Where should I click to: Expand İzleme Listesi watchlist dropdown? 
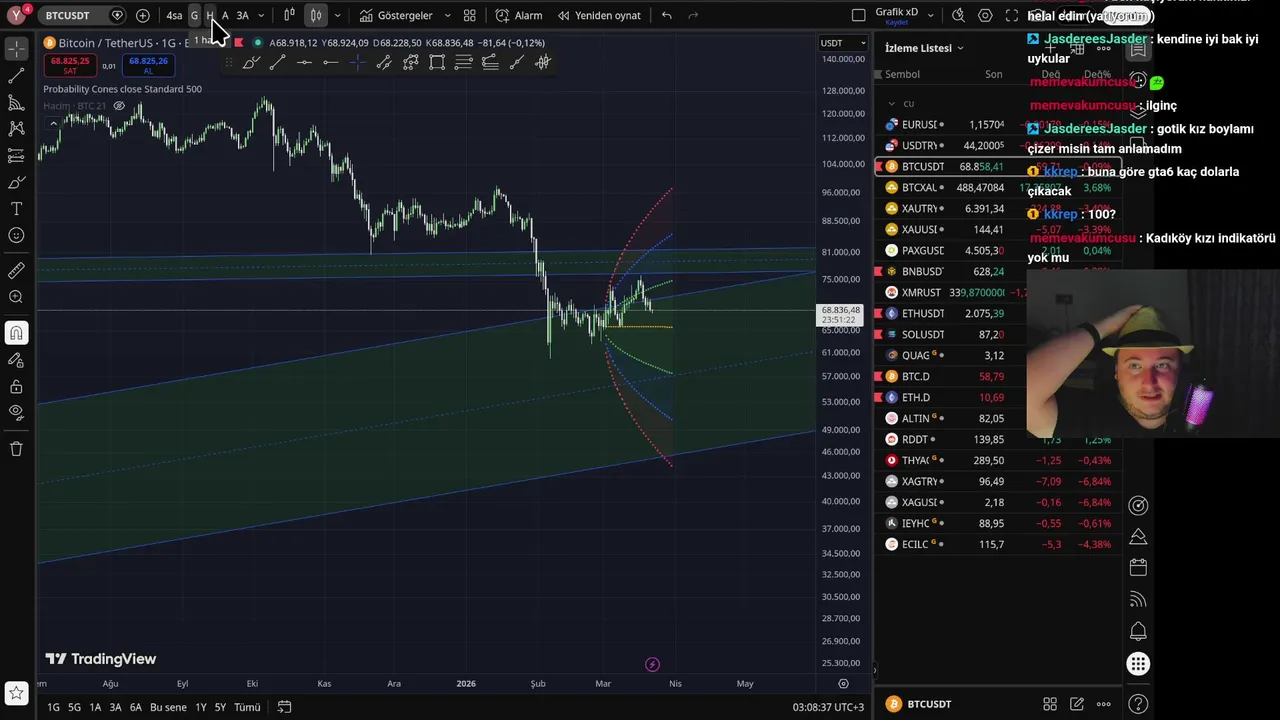click(924, 48)
